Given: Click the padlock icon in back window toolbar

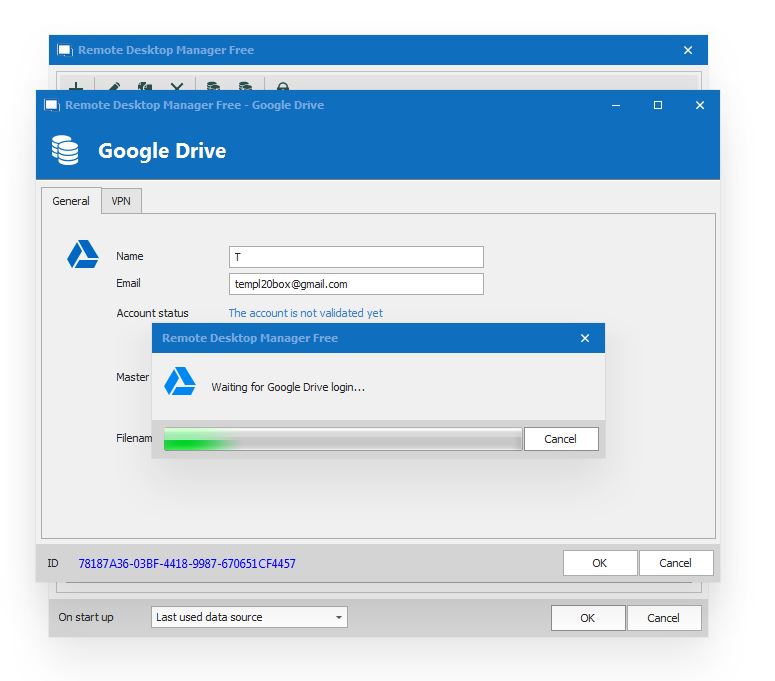Looking at the screenshot, I should [x=283, y=87].
